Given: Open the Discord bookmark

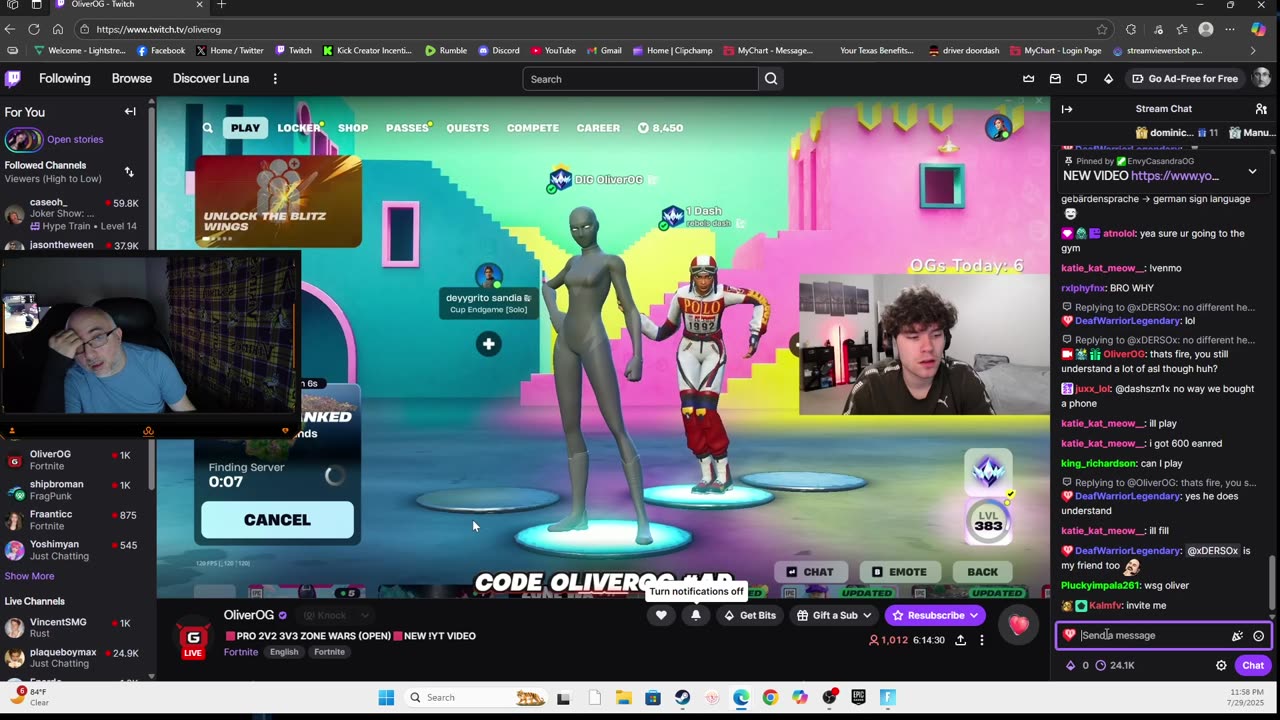Looking at the screenshot, I should 499,50.
